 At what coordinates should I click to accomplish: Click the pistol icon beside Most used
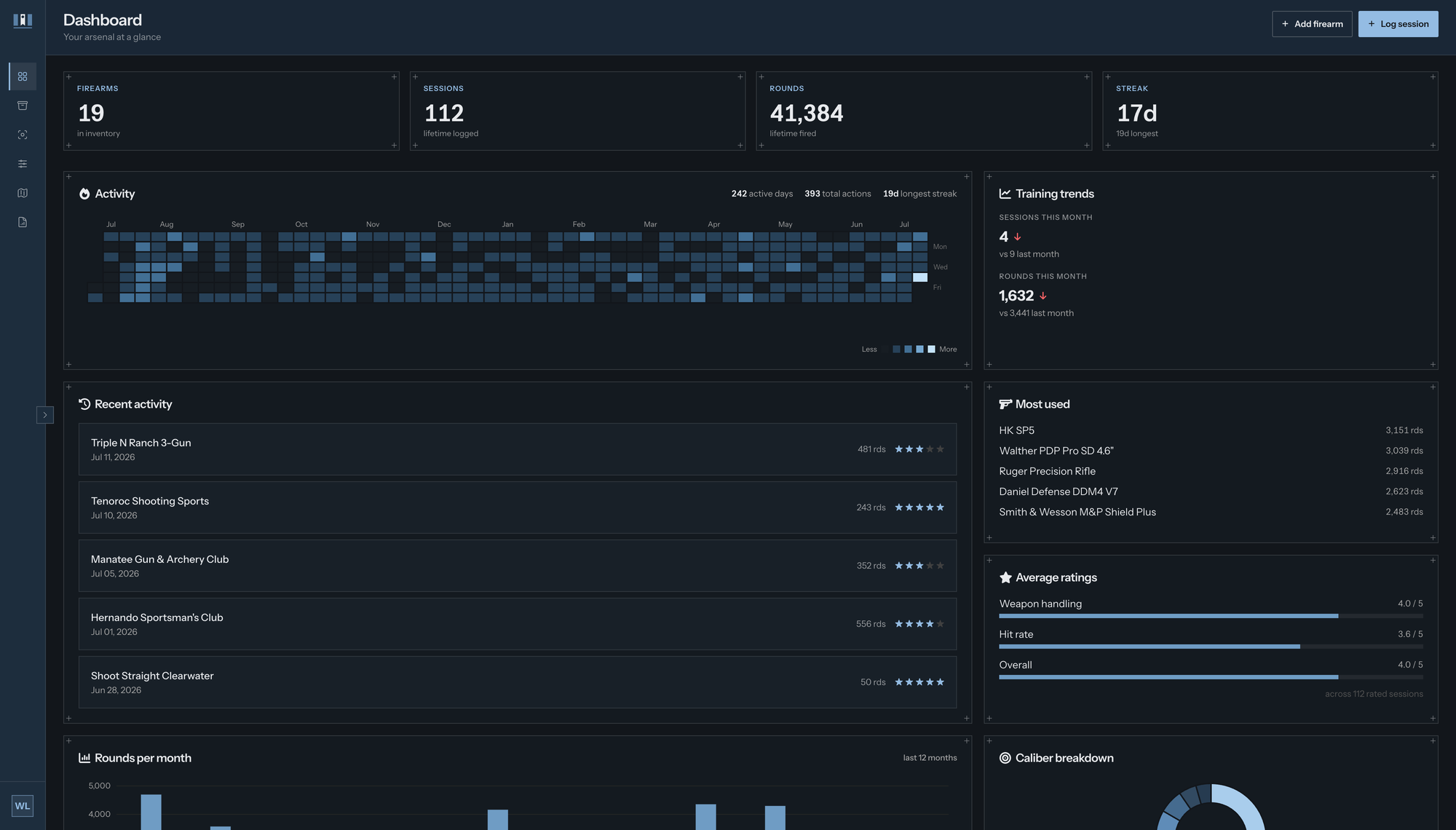click(x=1005, y=404)
